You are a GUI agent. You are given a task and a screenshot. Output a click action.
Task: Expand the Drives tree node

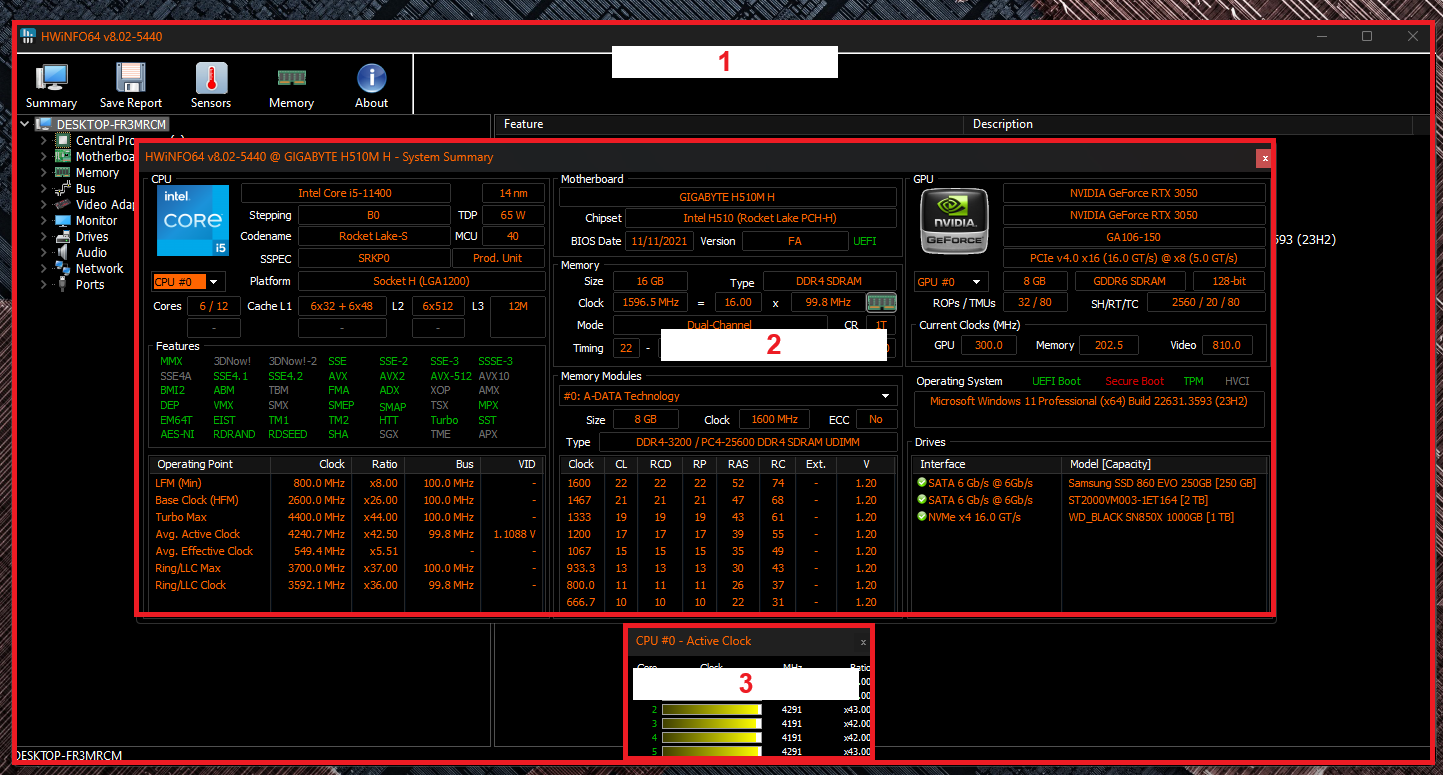click(x=44, y=236)
